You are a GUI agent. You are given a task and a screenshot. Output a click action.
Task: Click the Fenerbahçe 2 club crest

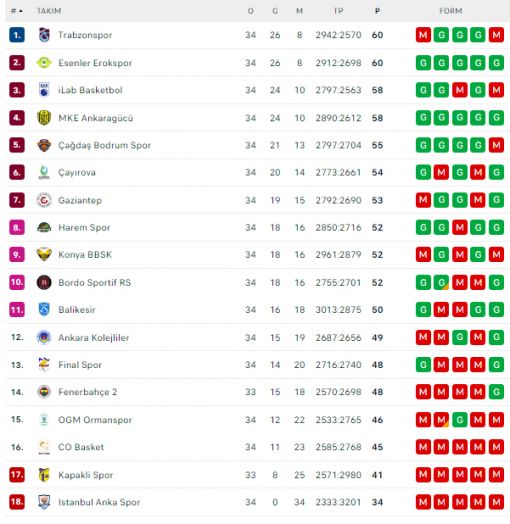tap(44, 392)
